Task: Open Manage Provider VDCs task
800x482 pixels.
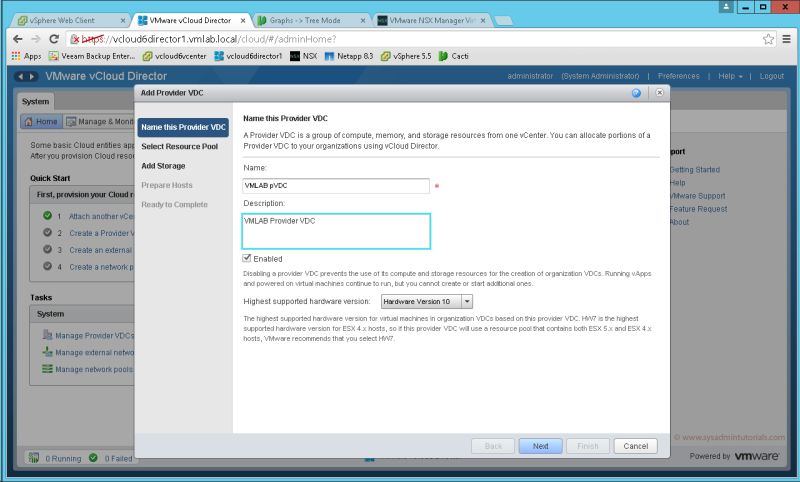Action: [x=94, y=336]
